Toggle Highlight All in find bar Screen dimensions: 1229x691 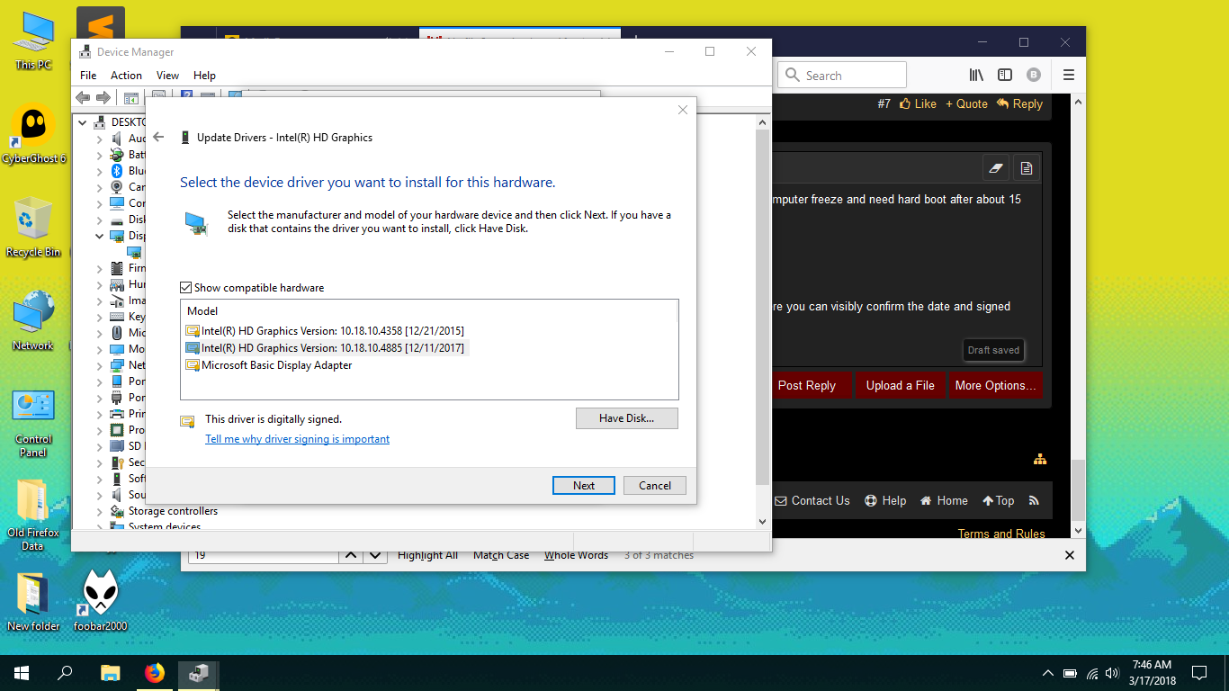(x=427, y=555)
